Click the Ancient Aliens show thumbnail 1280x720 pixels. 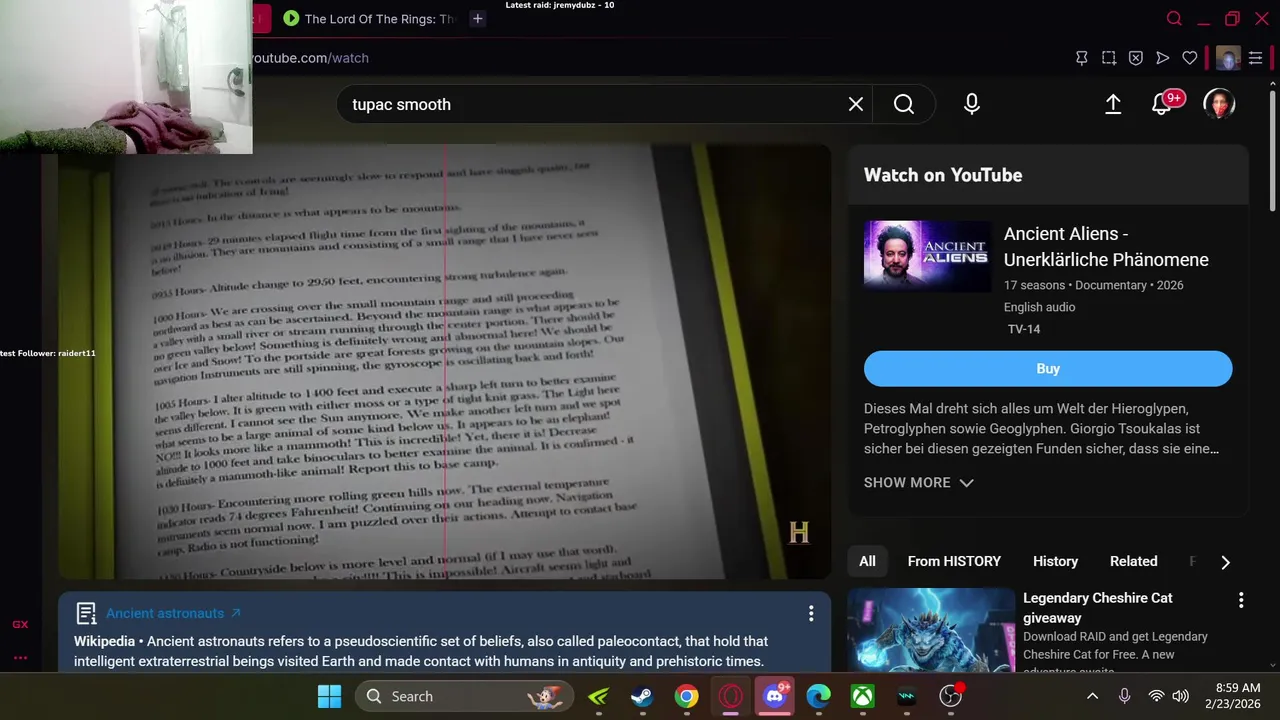click(x=927, y=256)
